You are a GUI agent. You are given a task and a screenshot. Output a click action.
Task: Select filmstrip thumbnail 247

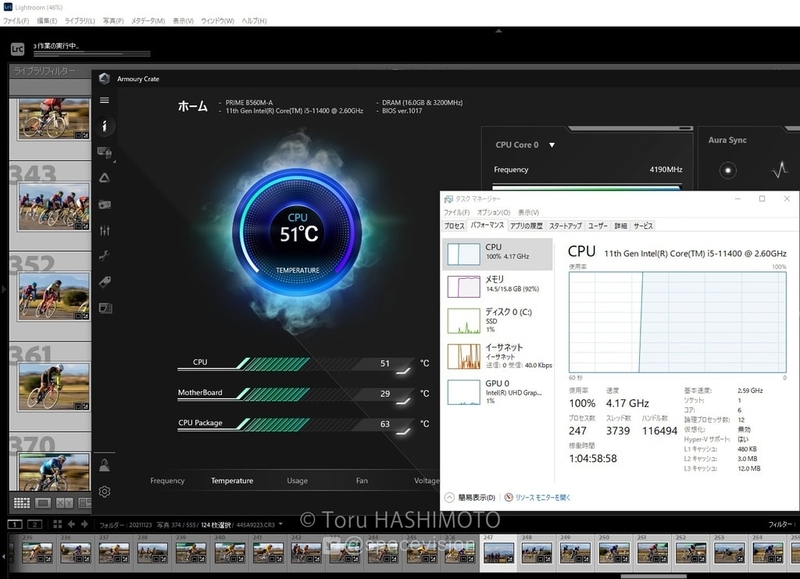coord(498,553)
